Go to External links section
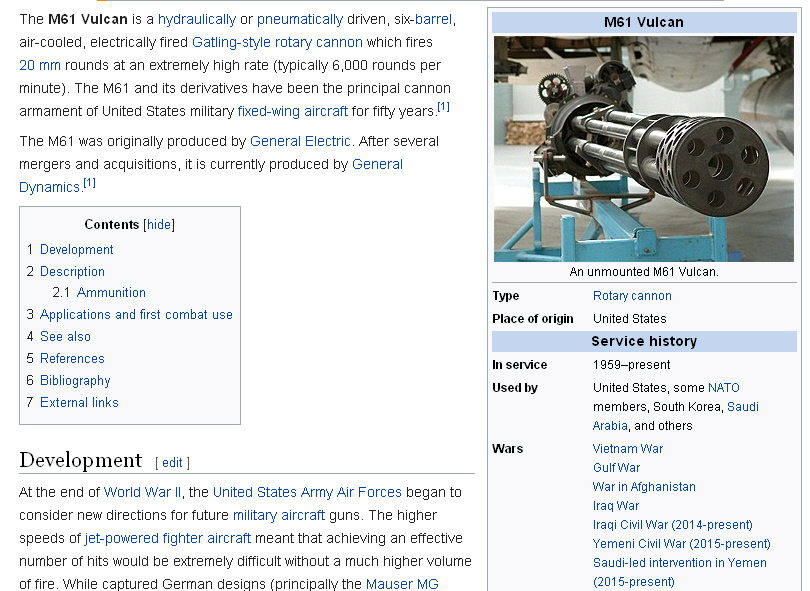Screen dimensions: 810x591 click(x=79, y=402)
